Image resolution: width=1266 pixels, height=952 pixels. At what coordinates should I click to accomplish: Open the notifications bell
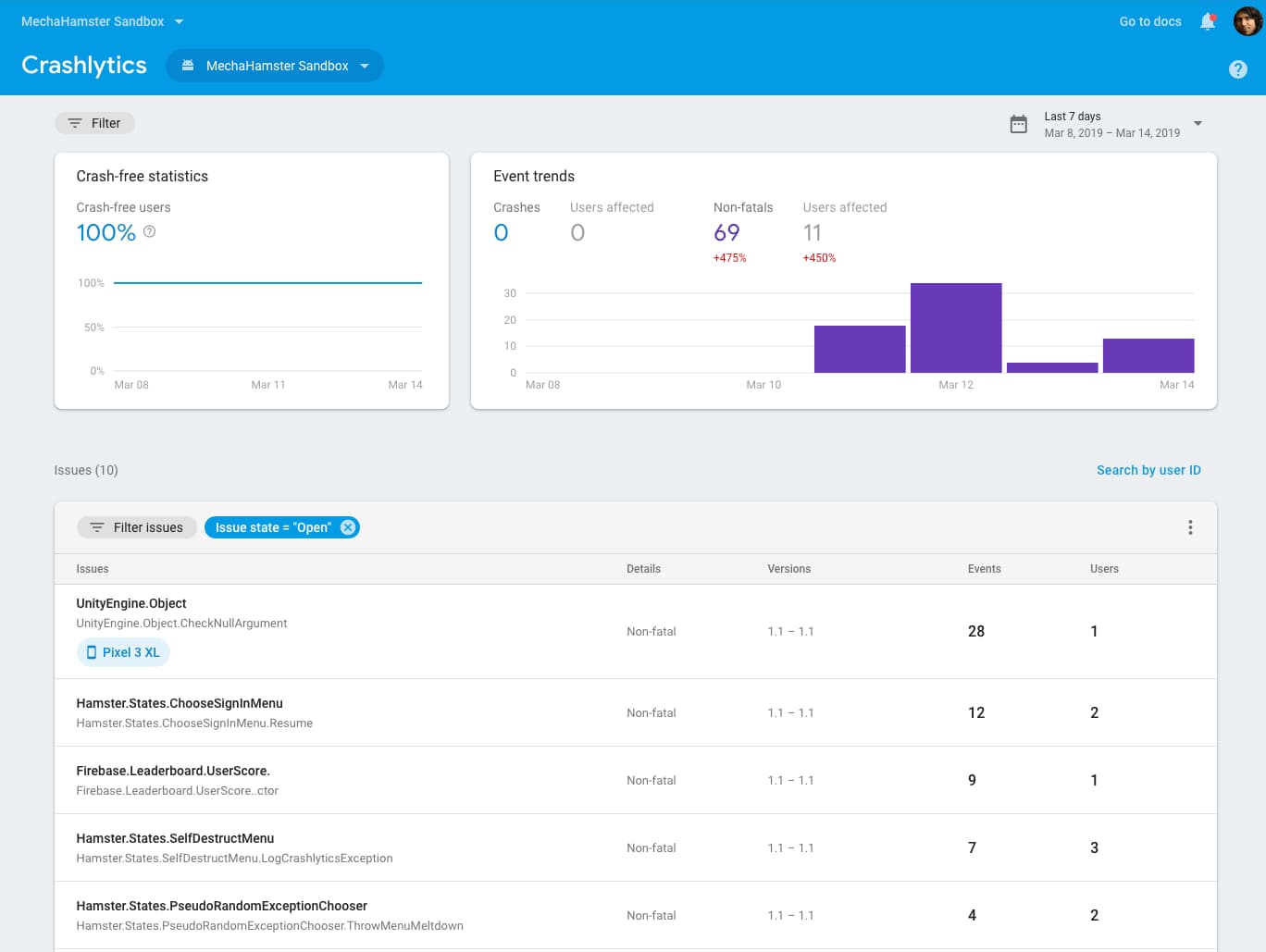1208,21
